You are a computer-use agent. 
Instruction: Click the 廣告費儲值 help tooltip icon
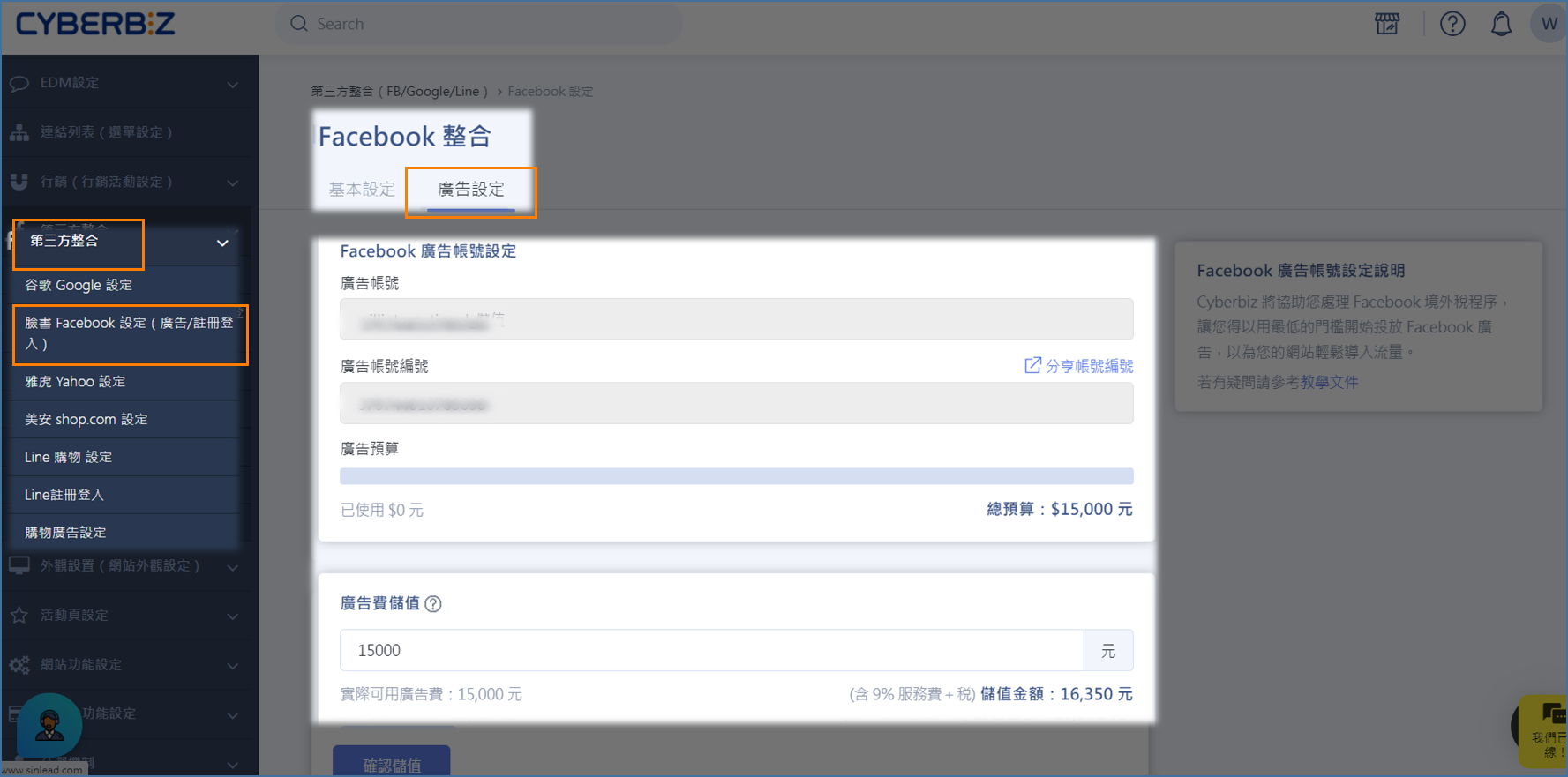pos(433,604)
